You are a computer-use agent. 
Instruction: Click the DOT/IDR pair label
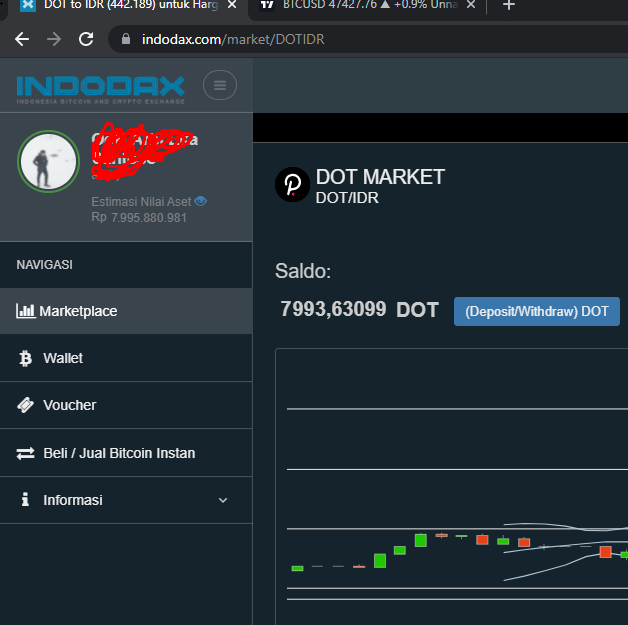[x=347, y=198]
